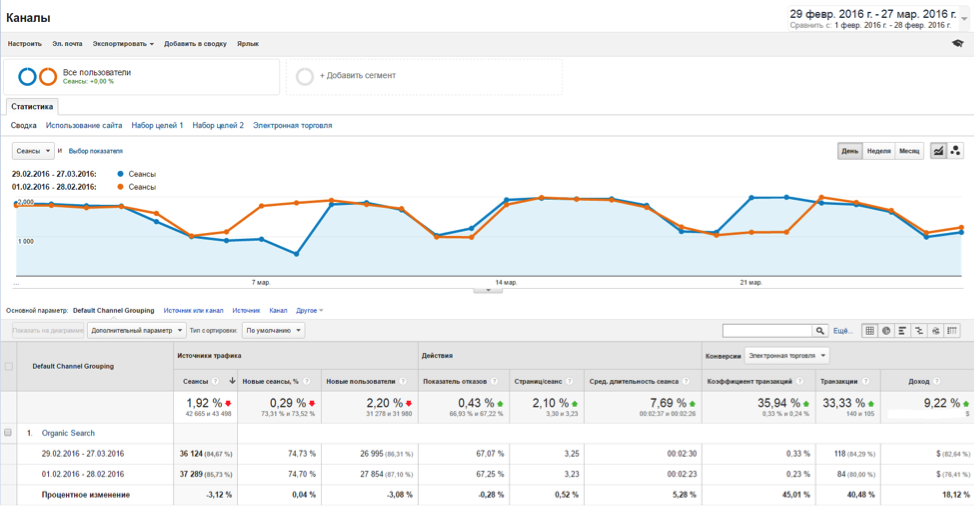Click the Все пользователи segment label
This screenshot has width=975, height=506.
97,72
